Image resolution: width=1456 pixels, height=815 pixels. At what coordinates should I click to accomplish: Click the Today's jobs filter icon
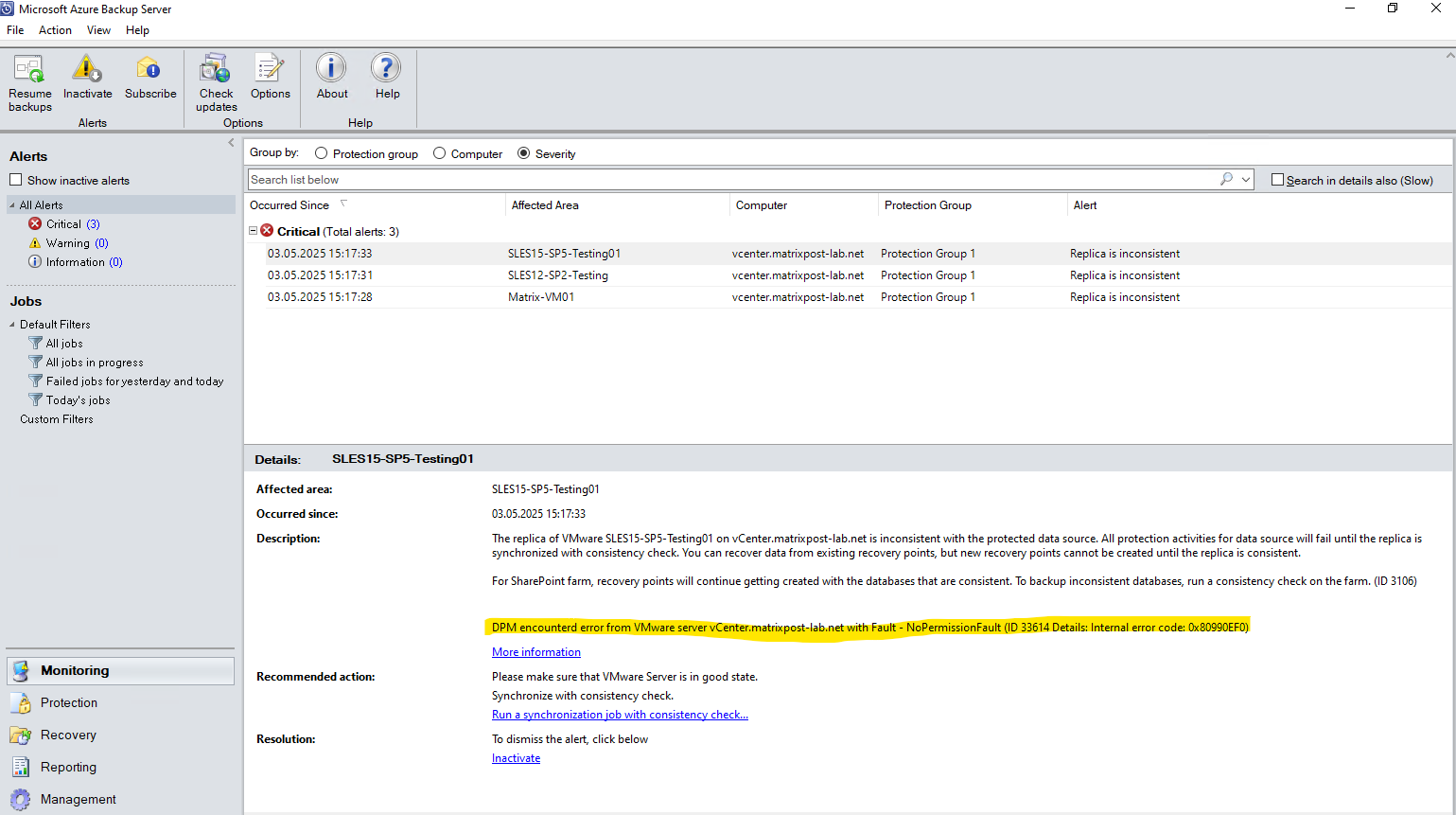[x=36, y=400]
